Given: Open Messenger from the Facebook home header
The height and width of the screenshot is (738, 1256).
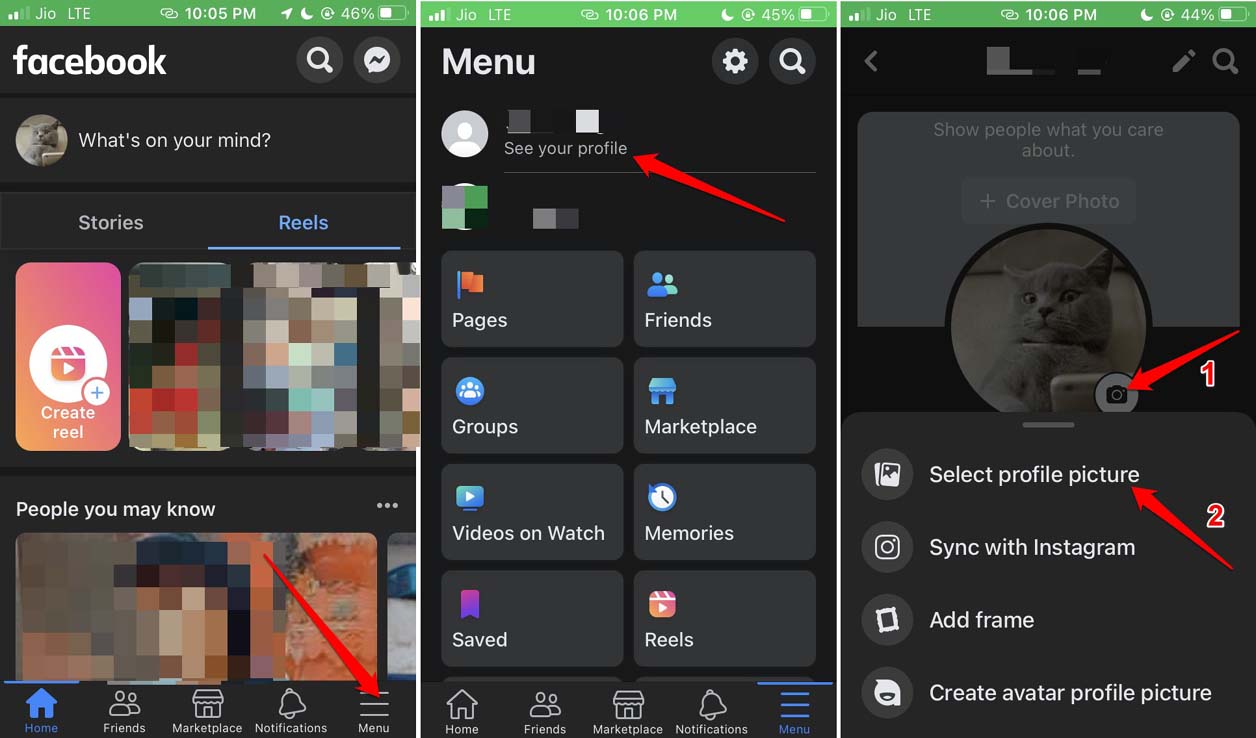Looking at the screenshot, I should pos(377,61).
